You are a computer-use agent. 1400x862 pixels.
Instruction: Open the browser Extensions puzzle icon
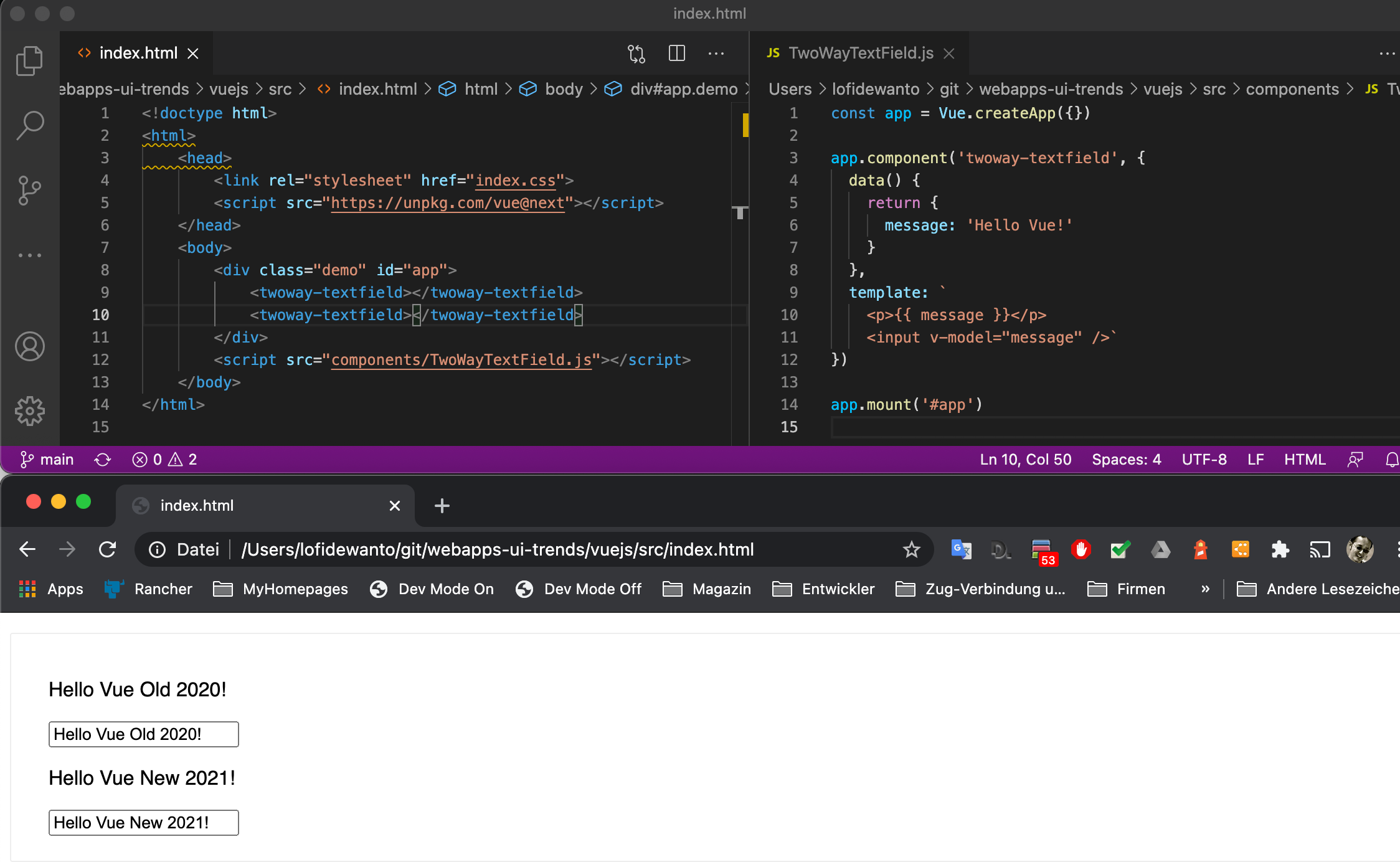click(x=1280, y=549)
